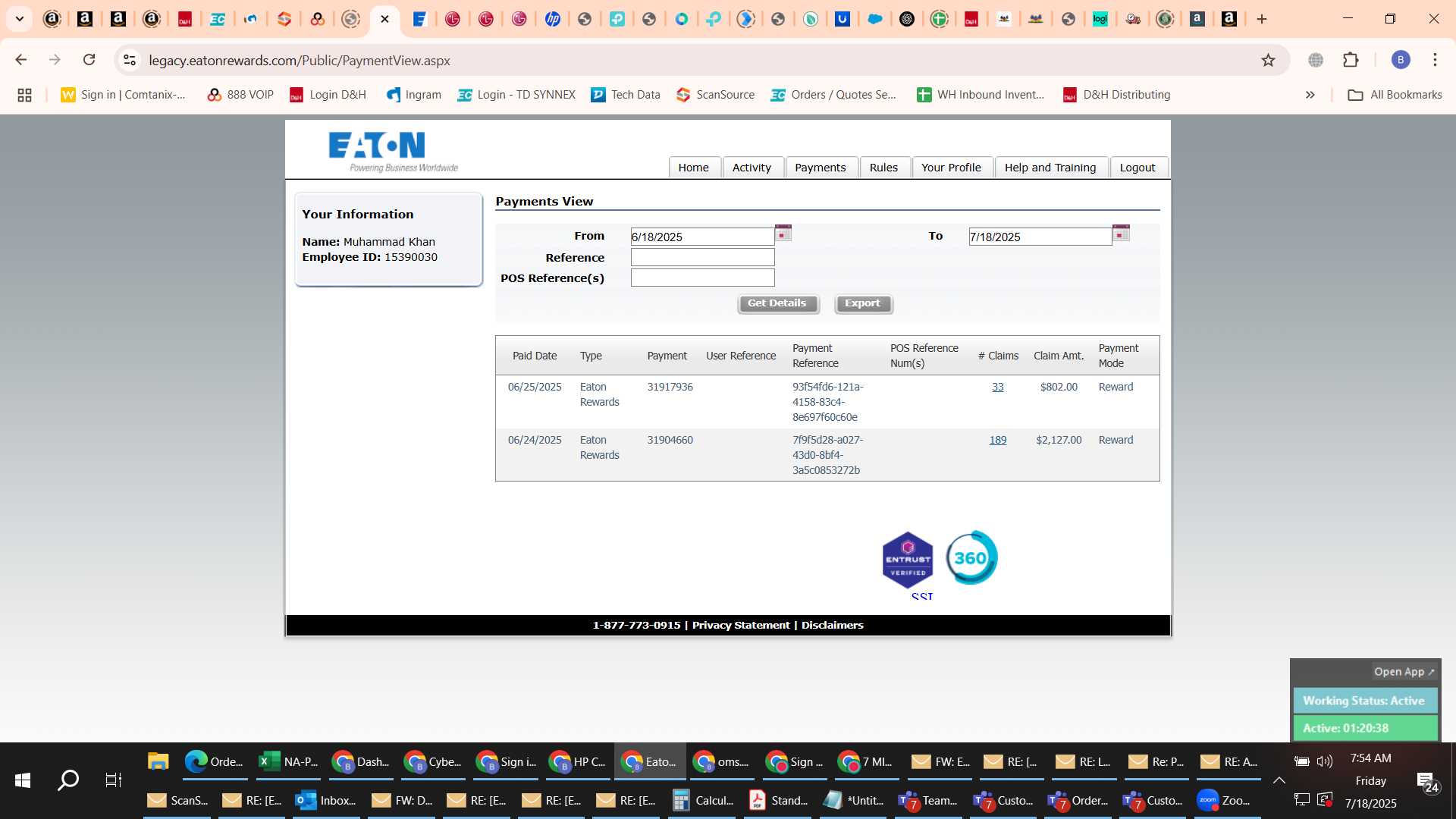Show hidden system tray icons
Screen dimensions: 1456x819
click(x=1279, y=780)
